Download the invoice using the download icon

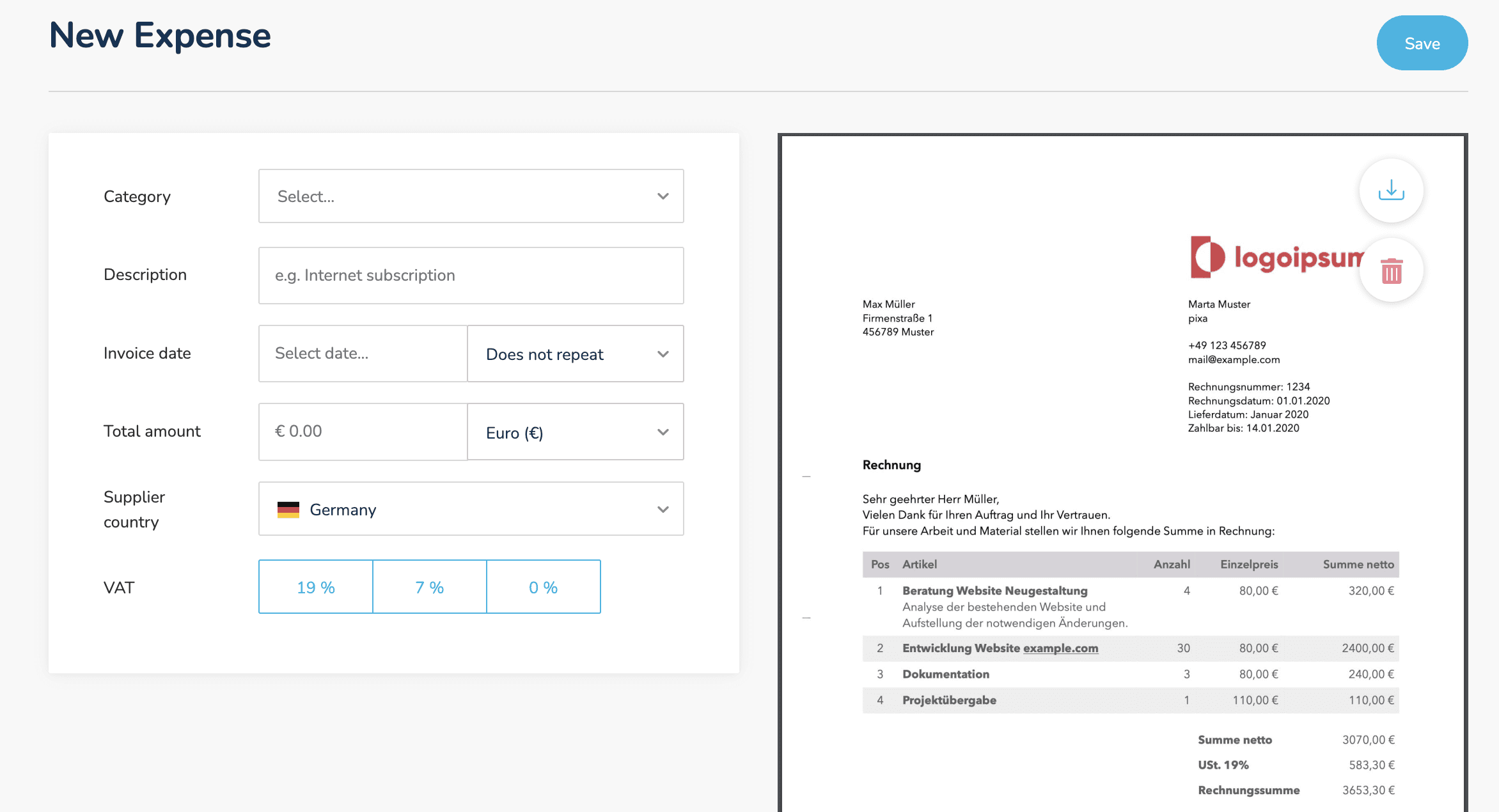point(1391,191)
